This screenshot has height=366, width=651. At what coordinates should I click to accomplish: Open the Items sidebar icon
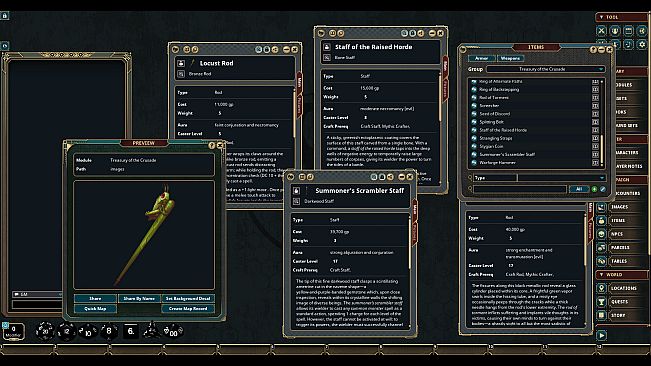click(x=601, y=220)
